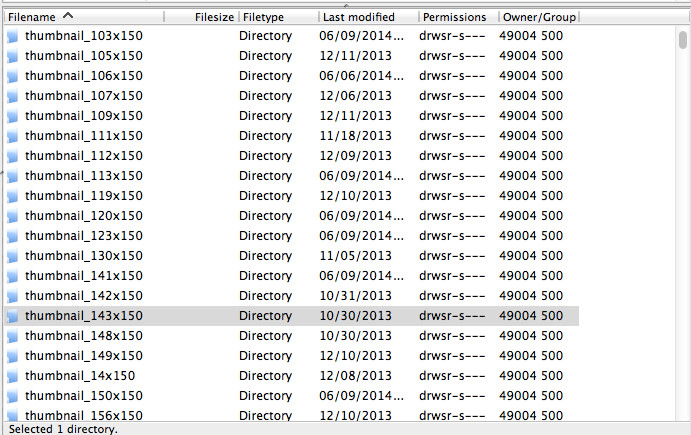691x435 pixels.
Task: Select the thumbnail_107x150 filename
Action: 84,96
